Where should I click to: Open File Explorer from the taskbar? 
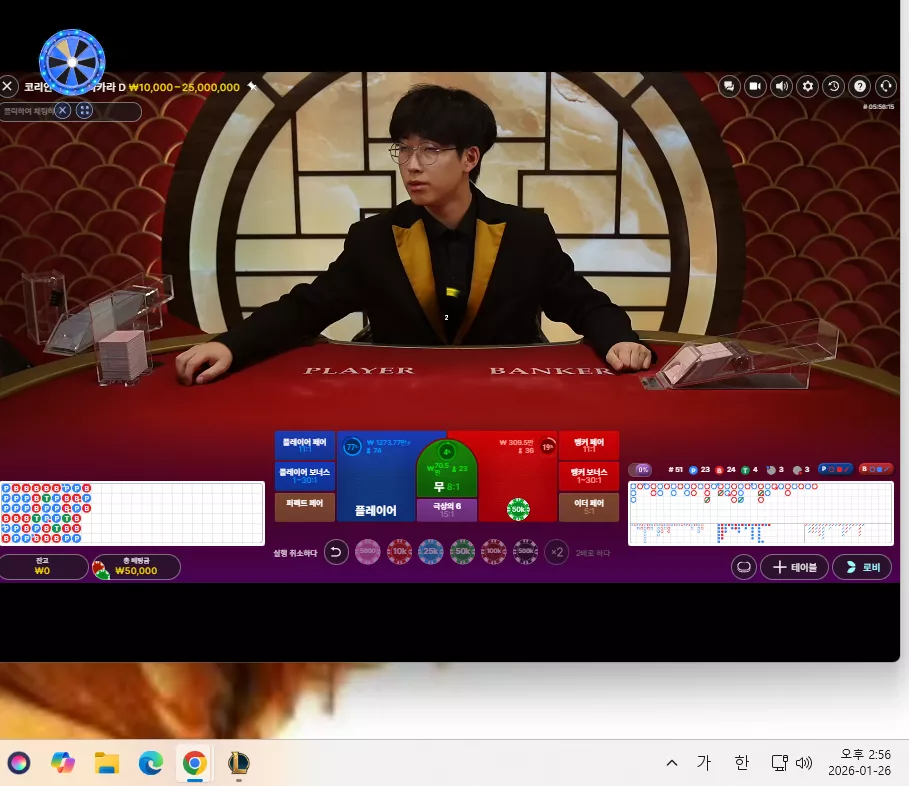107,762
